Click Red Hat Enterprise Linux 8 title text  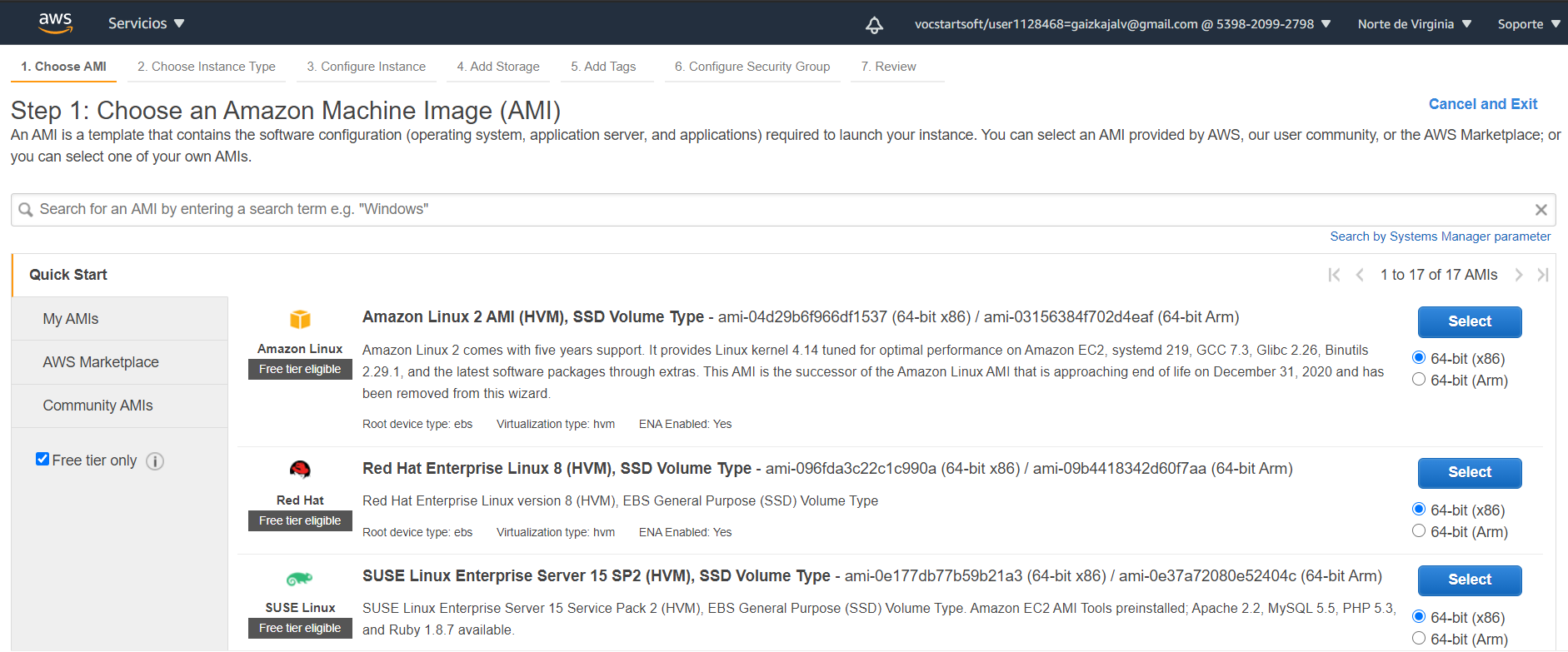tap(557, 469)
